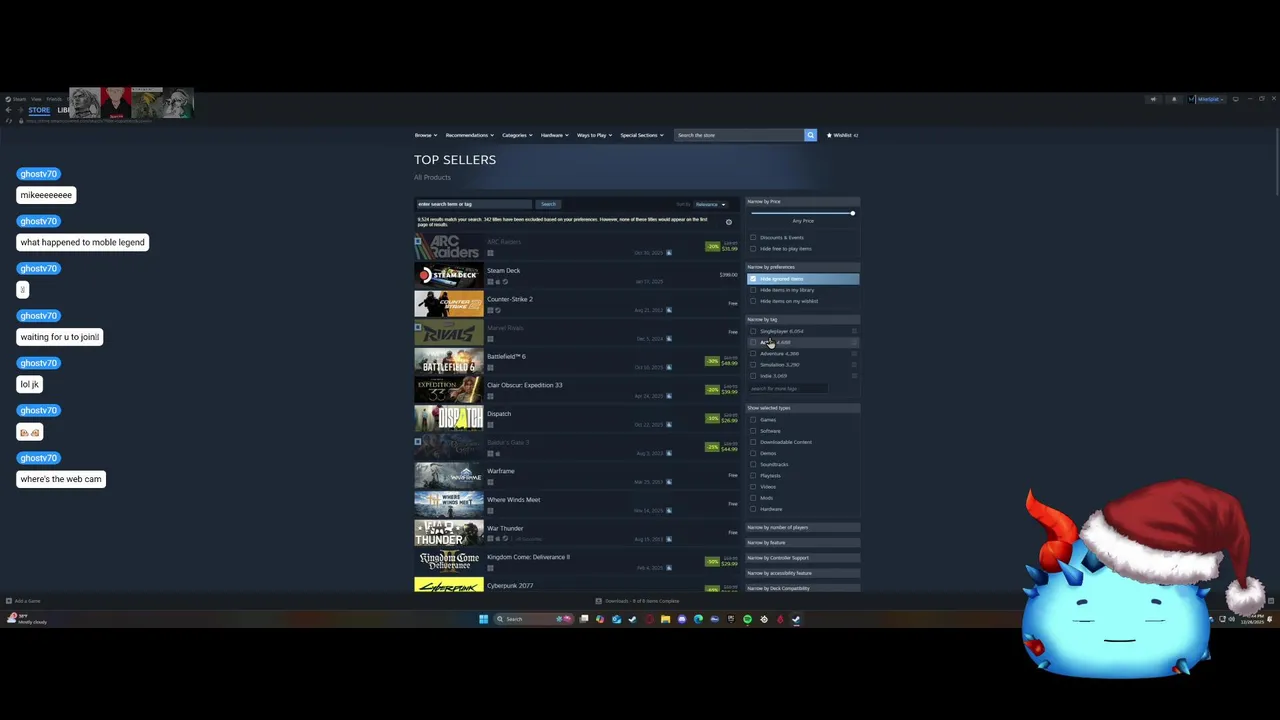Click the Search button beside tag field
This screenshot has width=1280, height=720.
pyautogui.click(x=548, y=204)
